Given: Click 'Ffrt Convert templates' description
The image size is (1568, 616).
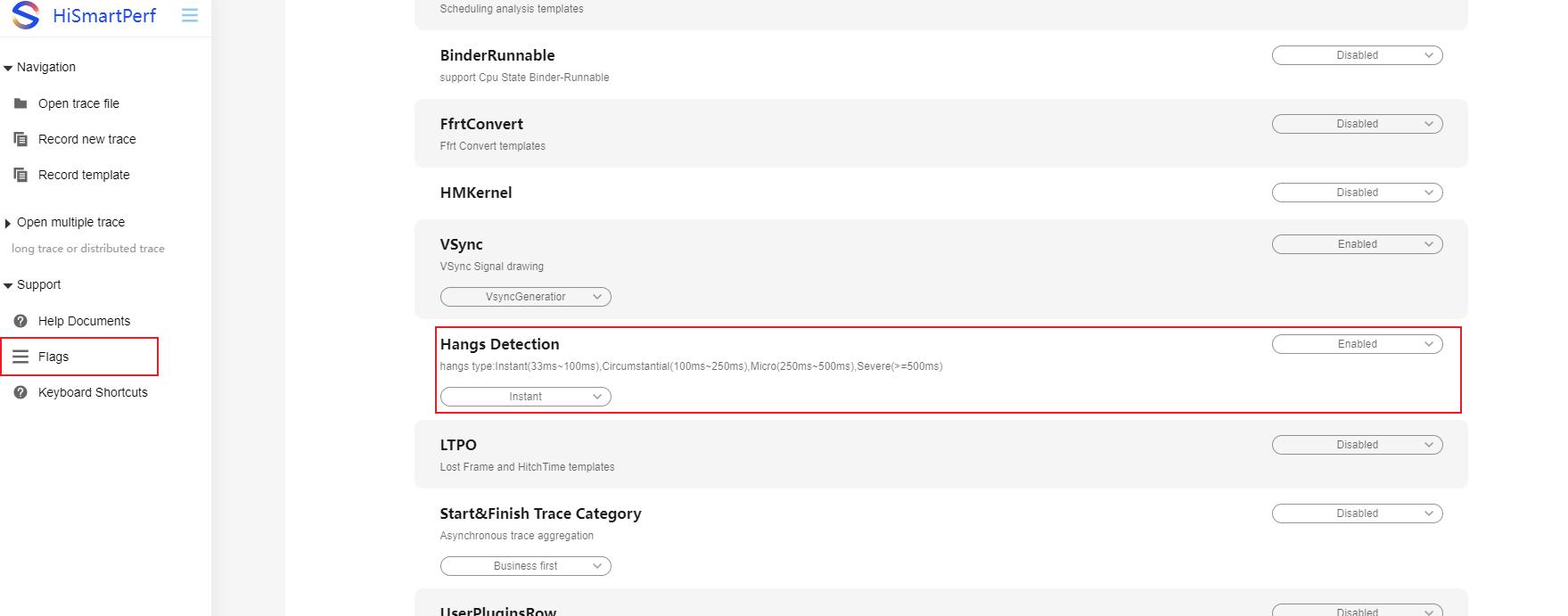Looking at the screenshot, I should 492,146.
